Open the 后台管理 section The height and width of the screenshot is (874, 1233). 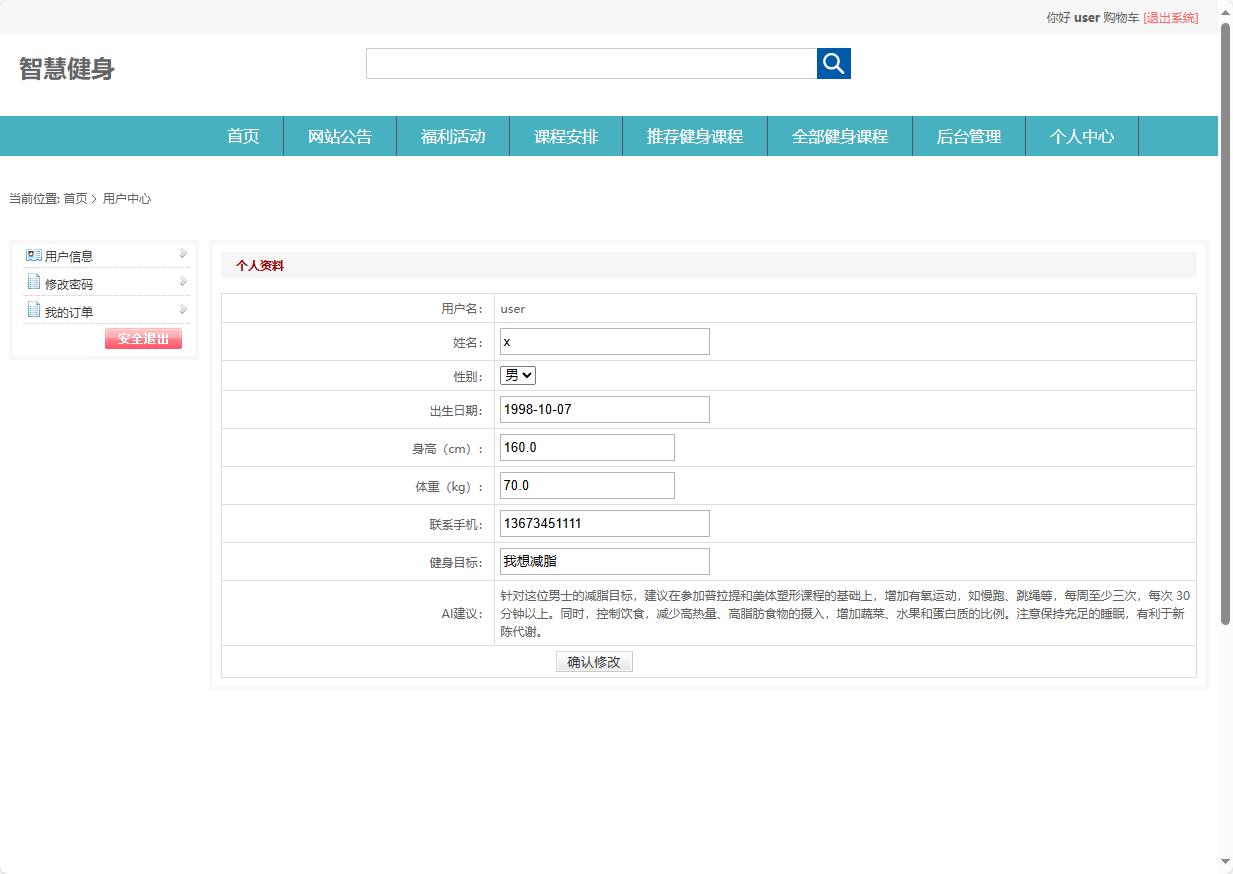[968, 135]
